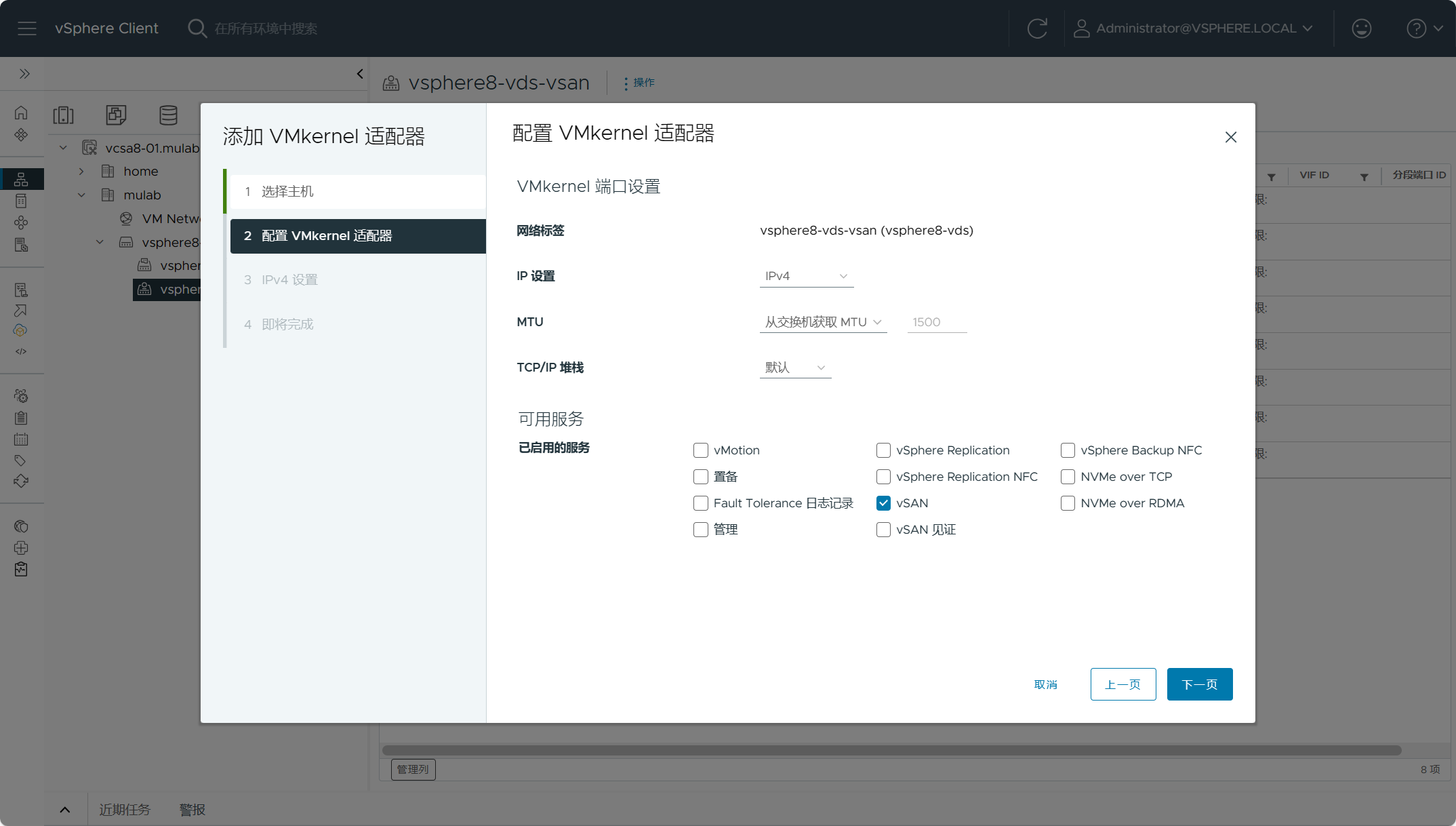Open the hamburger main menu
The height and width of the screenshot is (826, 1456).
(27, 28)
